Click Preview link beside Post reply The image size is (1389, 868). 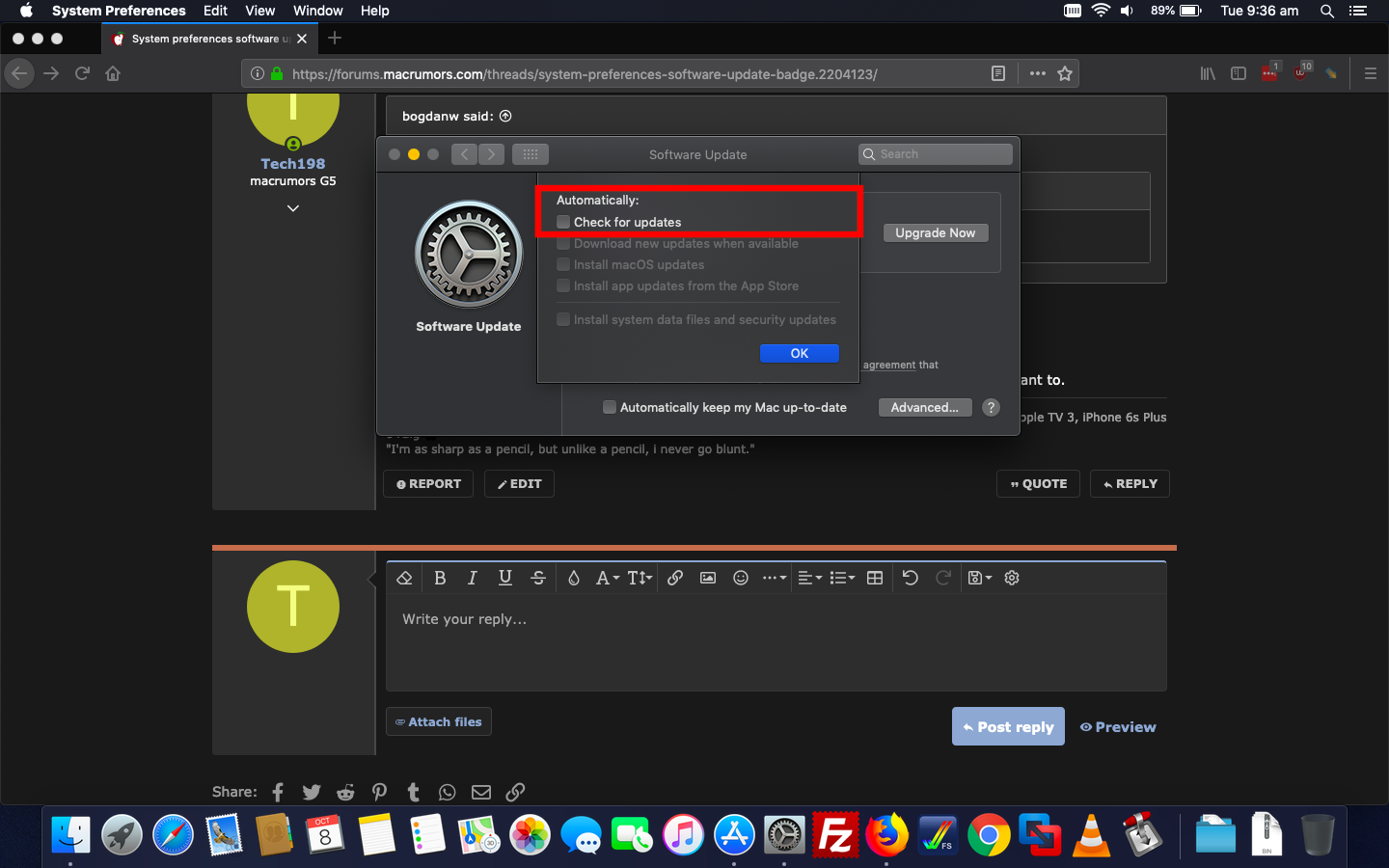[x=1118, y=726]
